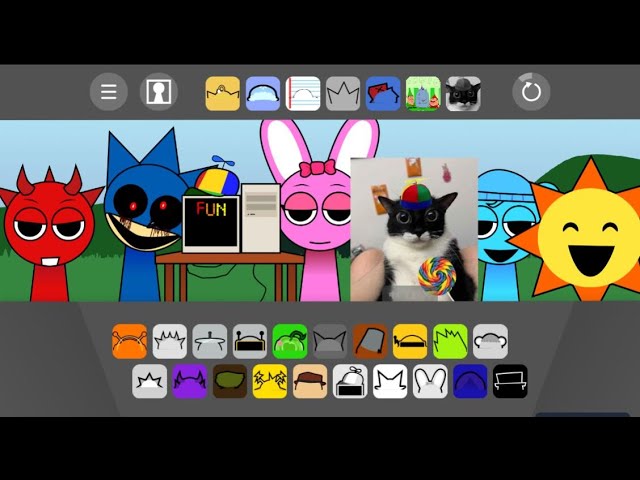Pick the brown bucket icon
The image size is (640, 480).
point(370,342)
